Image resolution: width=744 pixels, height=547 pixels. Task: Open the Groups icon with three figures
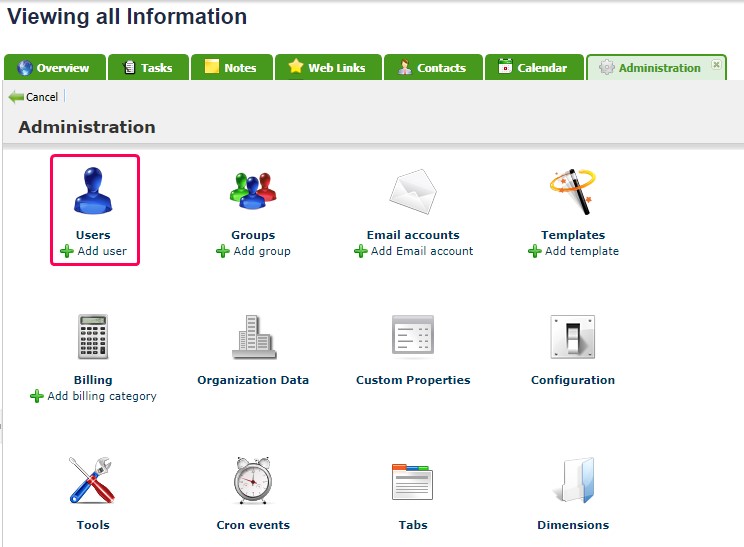[253, 191]
